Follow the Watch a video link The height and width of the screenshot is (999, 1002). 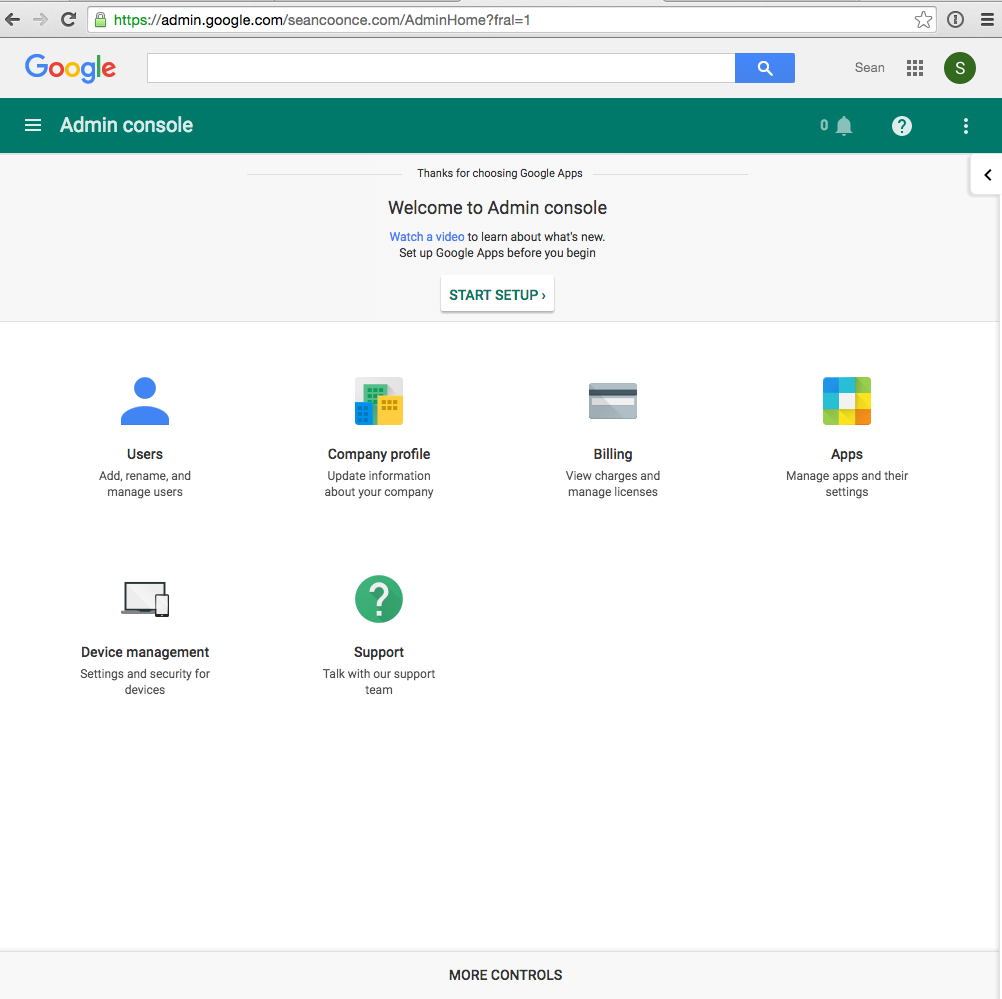click(x=427, y=236)
